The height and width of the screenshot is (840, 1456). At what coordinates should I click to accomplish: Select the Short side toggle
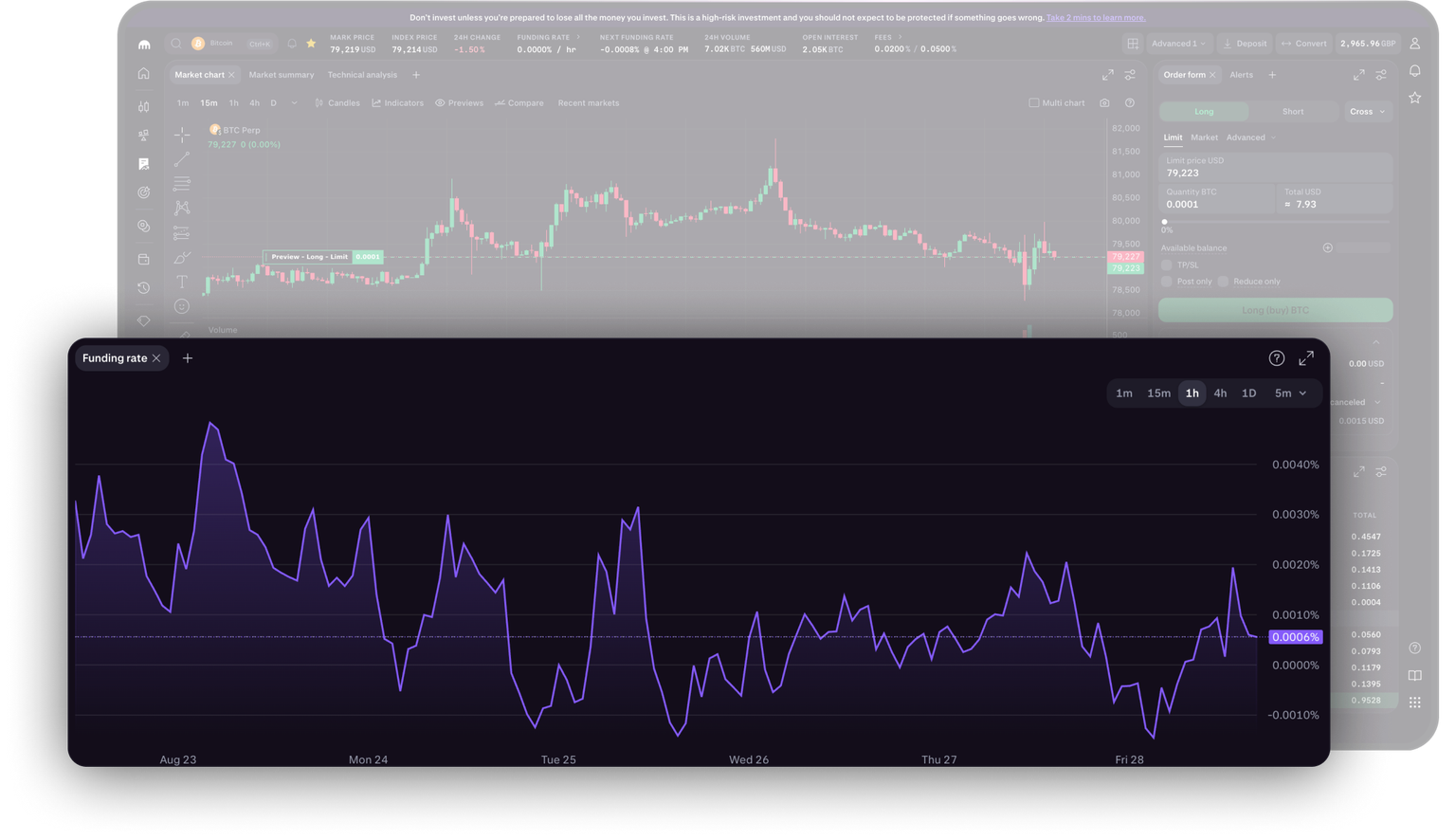[1293, 112]
